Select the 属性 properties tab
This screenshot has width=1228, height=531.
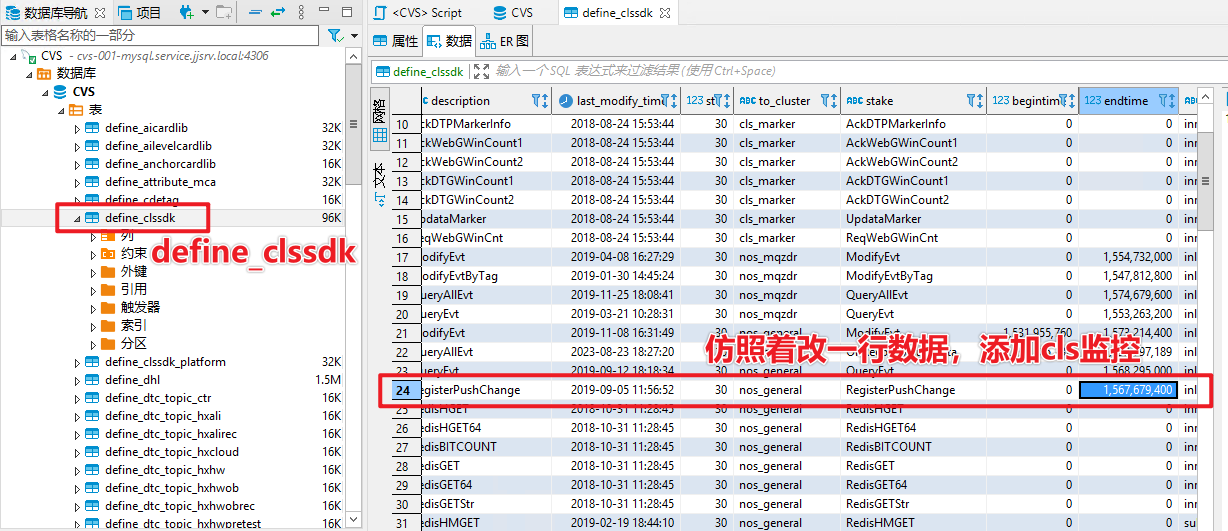(x=396, y=41)
